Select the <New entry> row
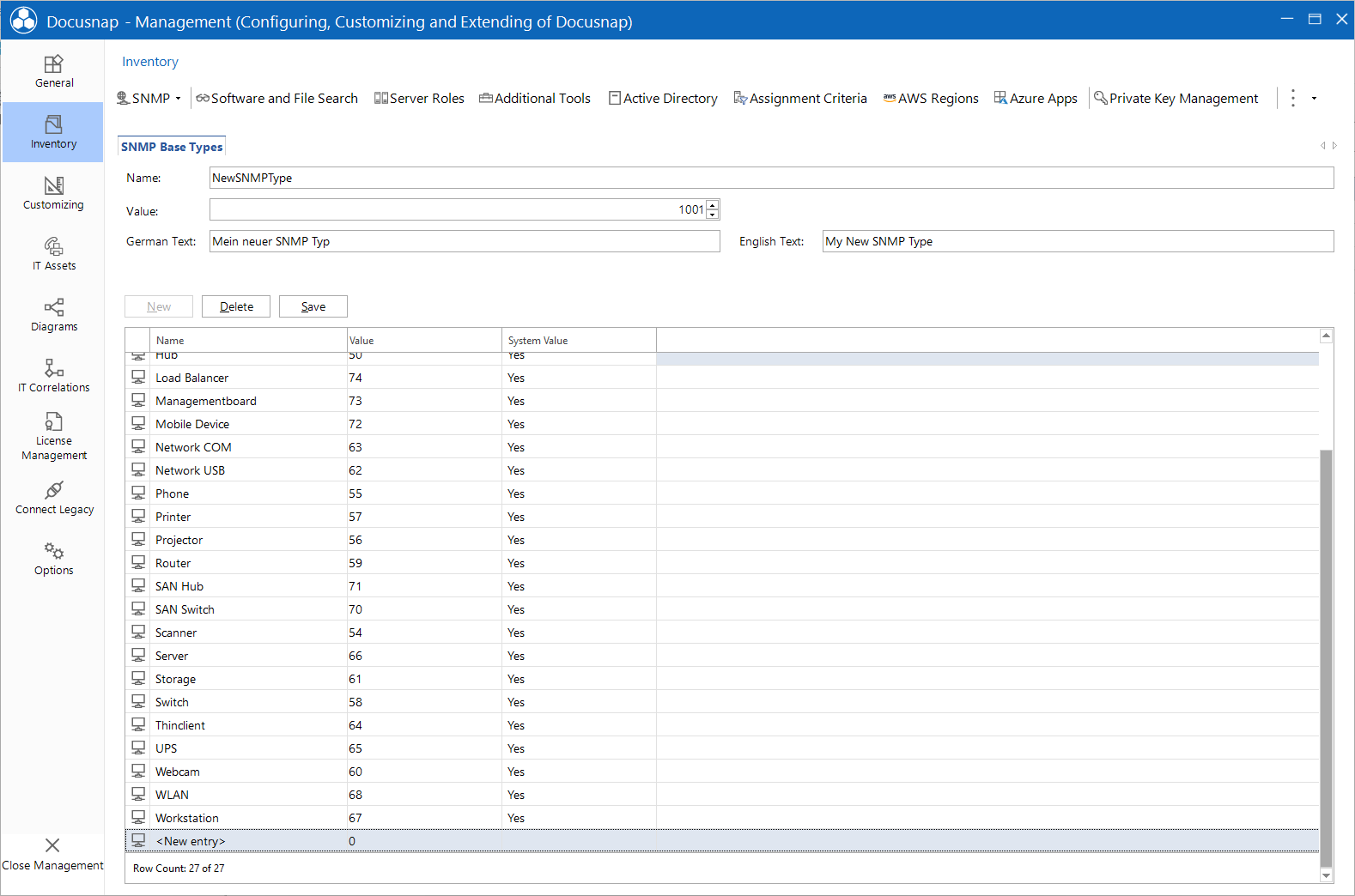1355x896 pixels. 722,840
